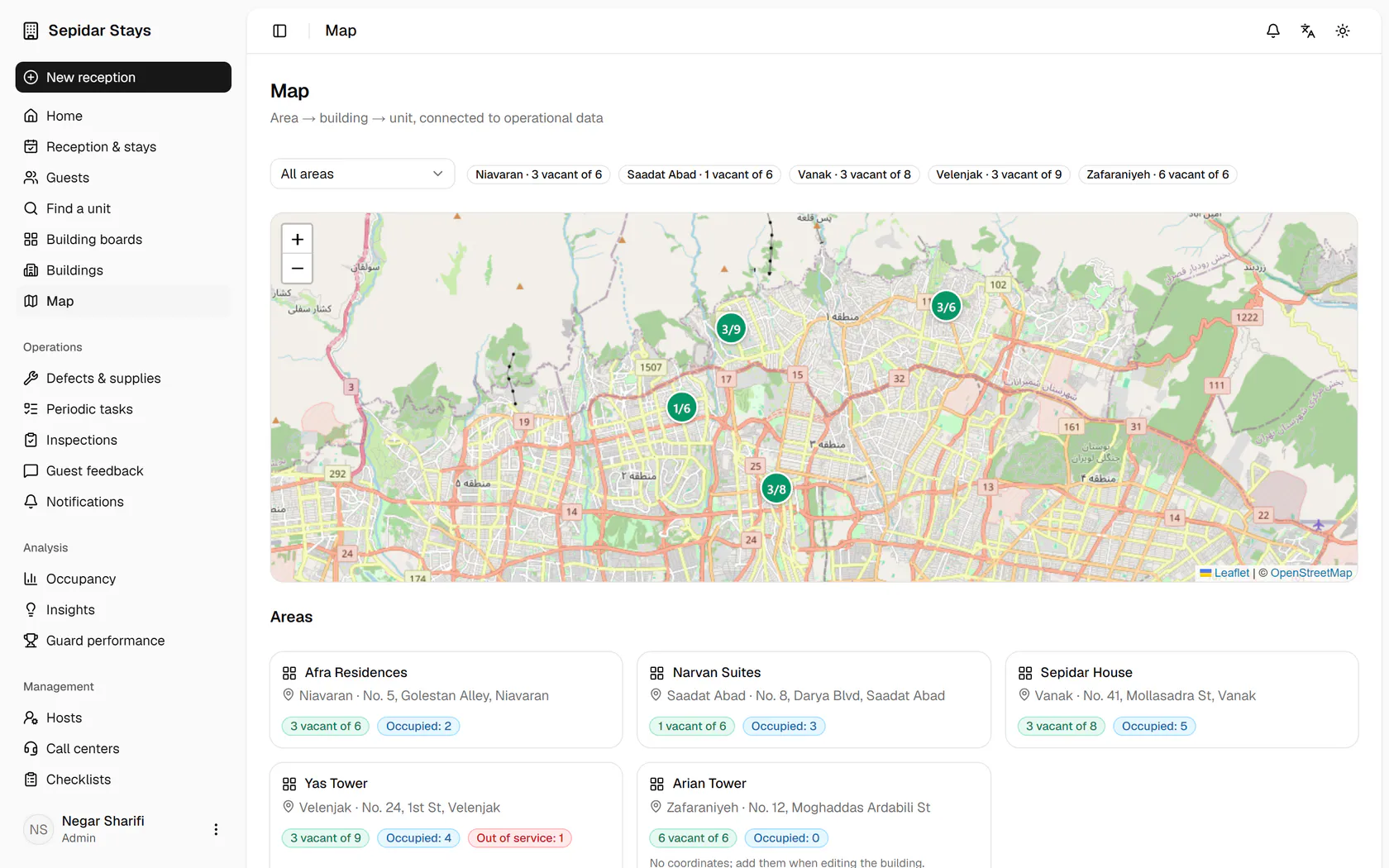Open Checklists page
The image size is (1389, 868).
click(x=123, y=780)
